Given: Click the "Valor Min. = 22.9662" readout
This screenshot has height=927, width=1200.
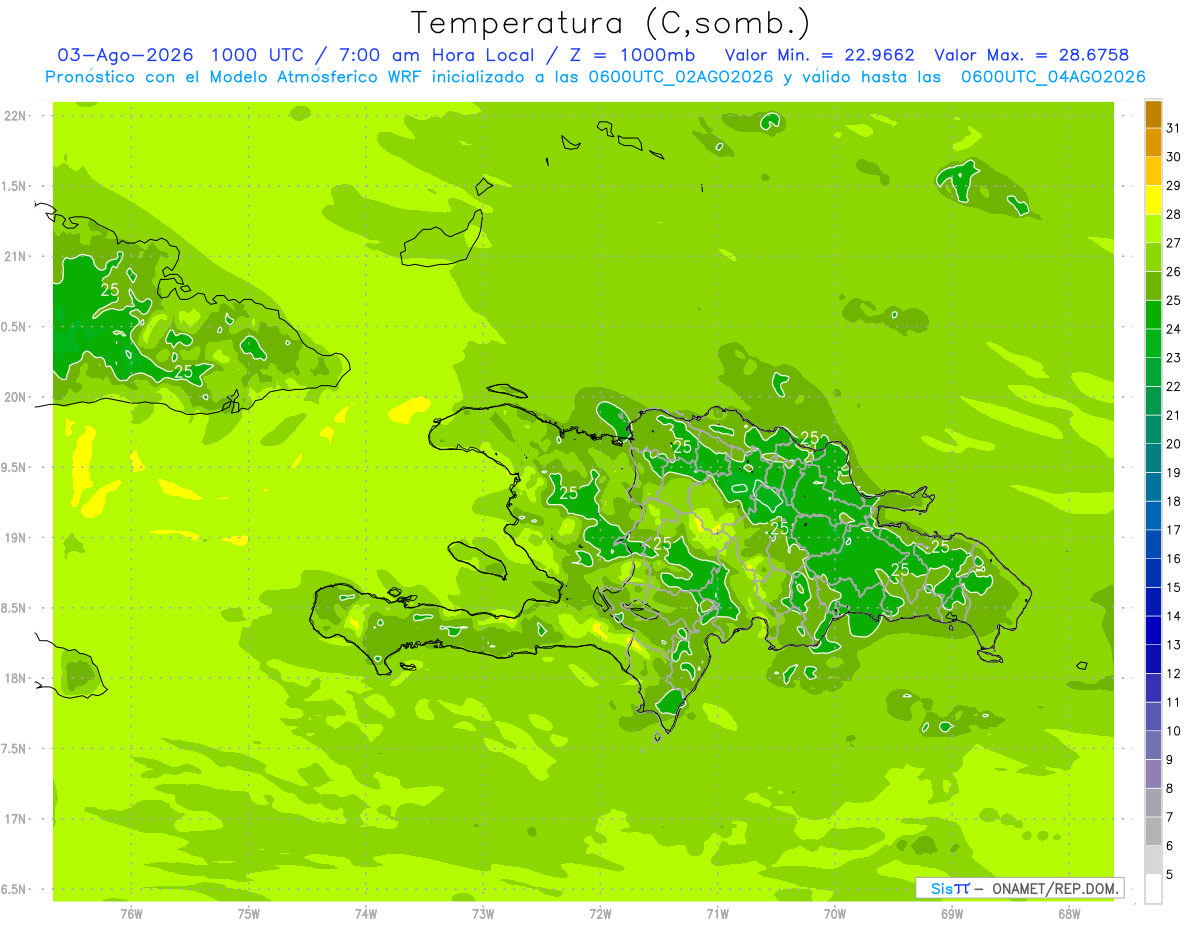Looking at the screenshot, I should pyautogui.click(x=819, y=55).
